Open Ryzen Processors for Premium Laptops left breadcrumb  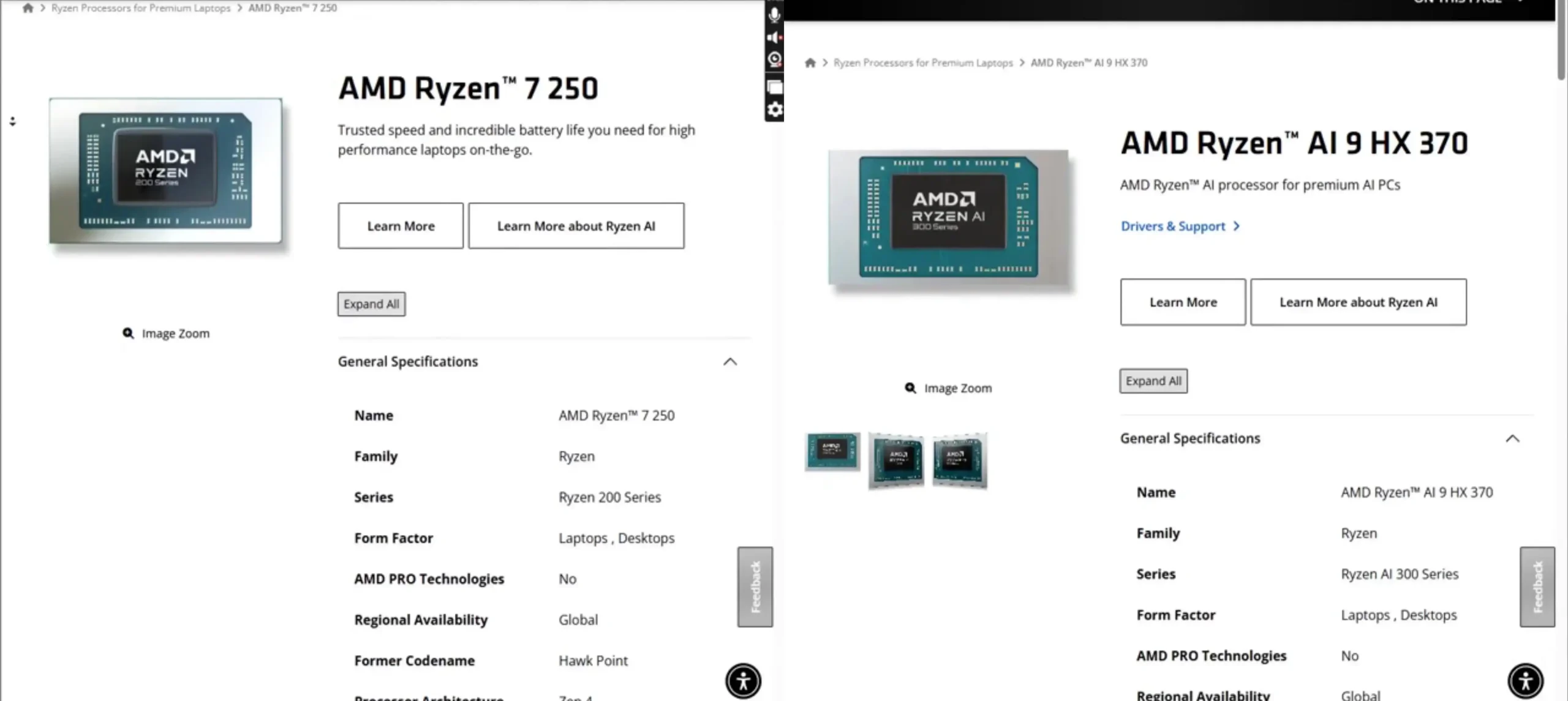pos(141,8)
